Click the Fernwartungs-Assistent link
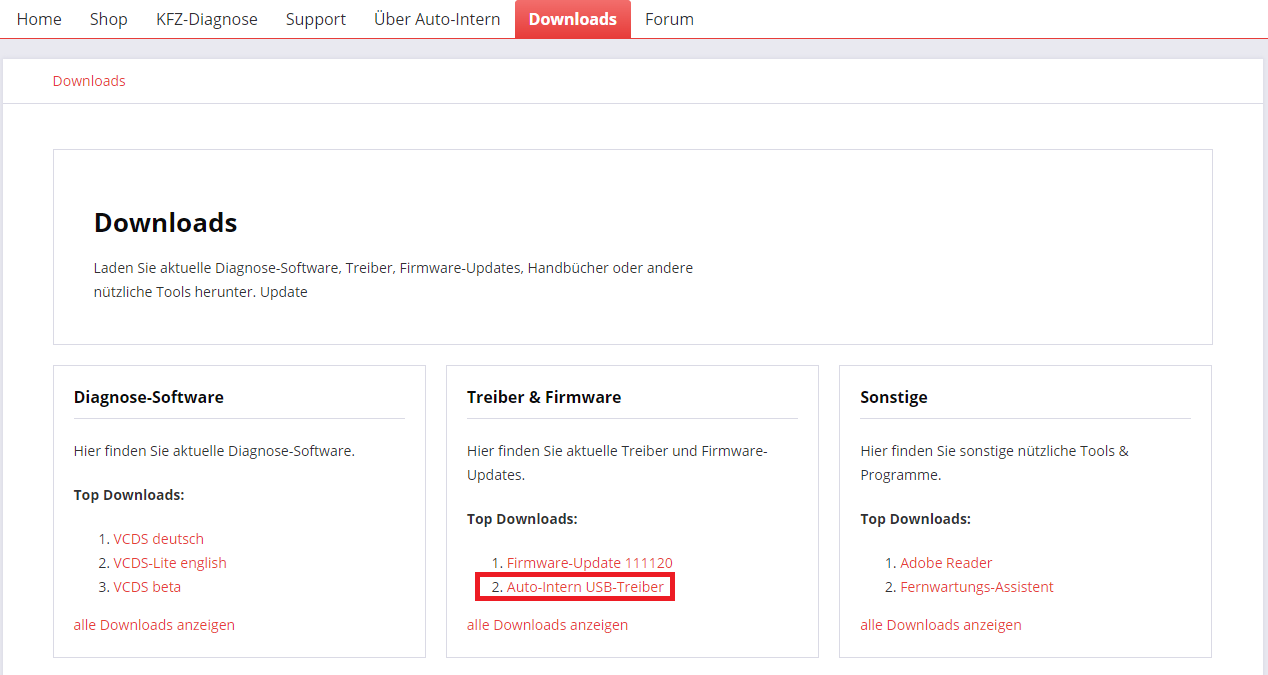Image resolution: width=1268 pixels, height=675 pixels. [976, 587]
